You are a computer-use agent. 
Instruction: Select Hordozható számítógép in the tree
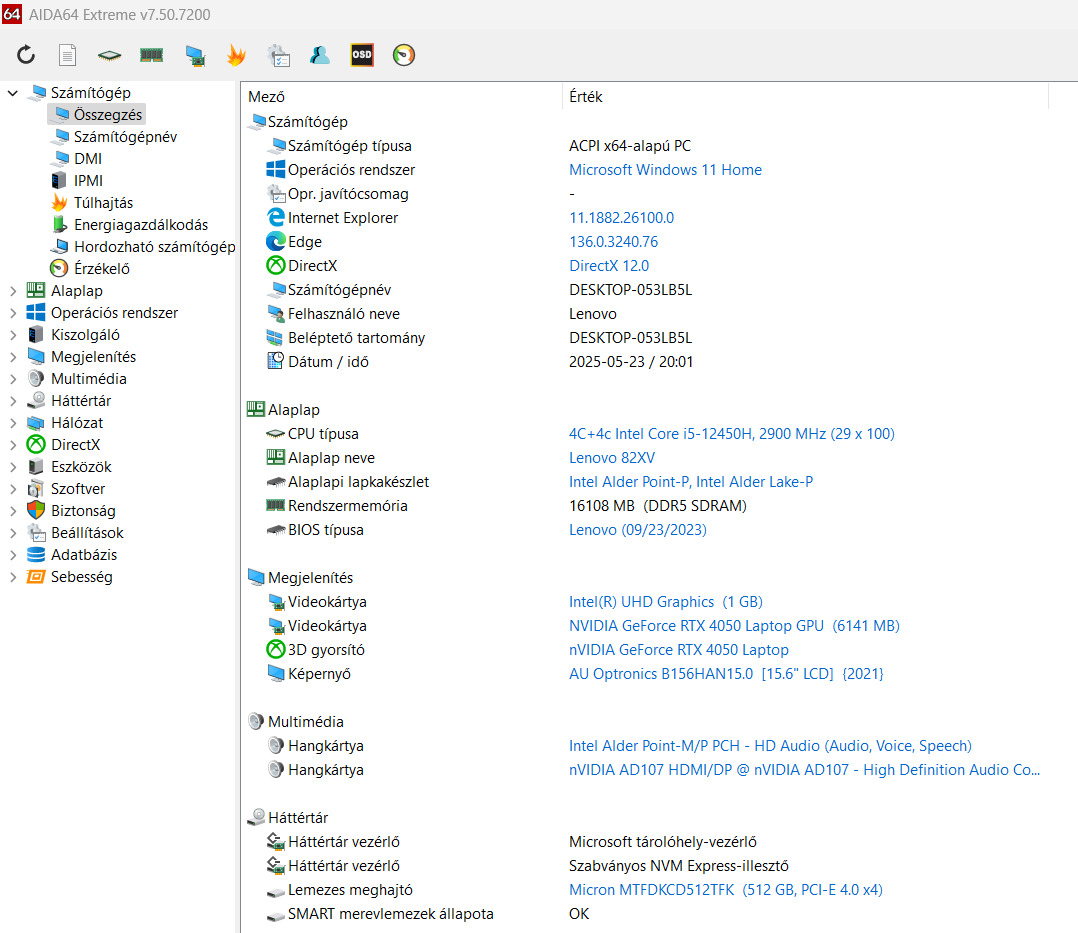tap(155, 247)
